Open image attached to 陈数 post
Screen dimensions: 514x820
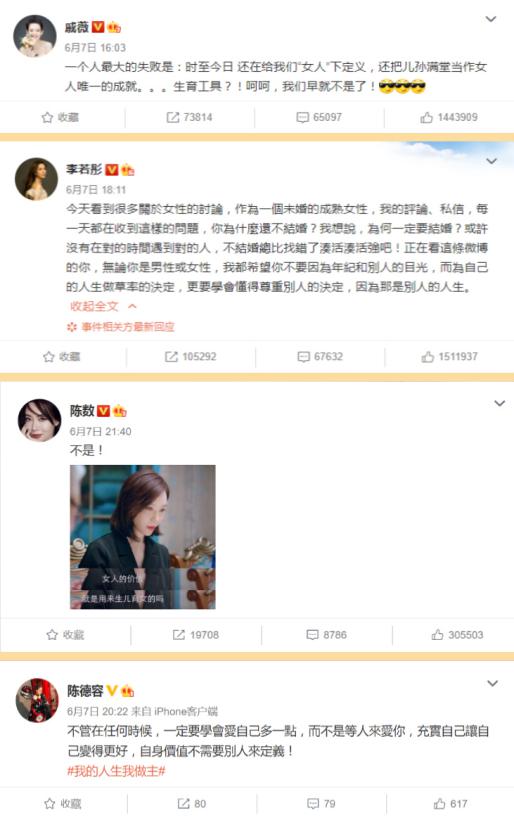pyautogui.click(x=143, y=537)
